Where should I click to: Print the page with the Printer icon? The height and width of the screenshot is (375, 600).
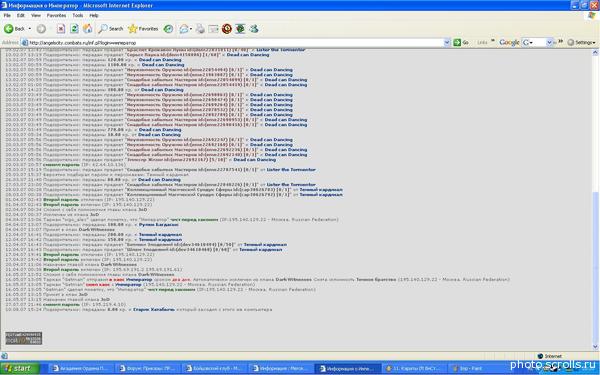click(200, 29)
